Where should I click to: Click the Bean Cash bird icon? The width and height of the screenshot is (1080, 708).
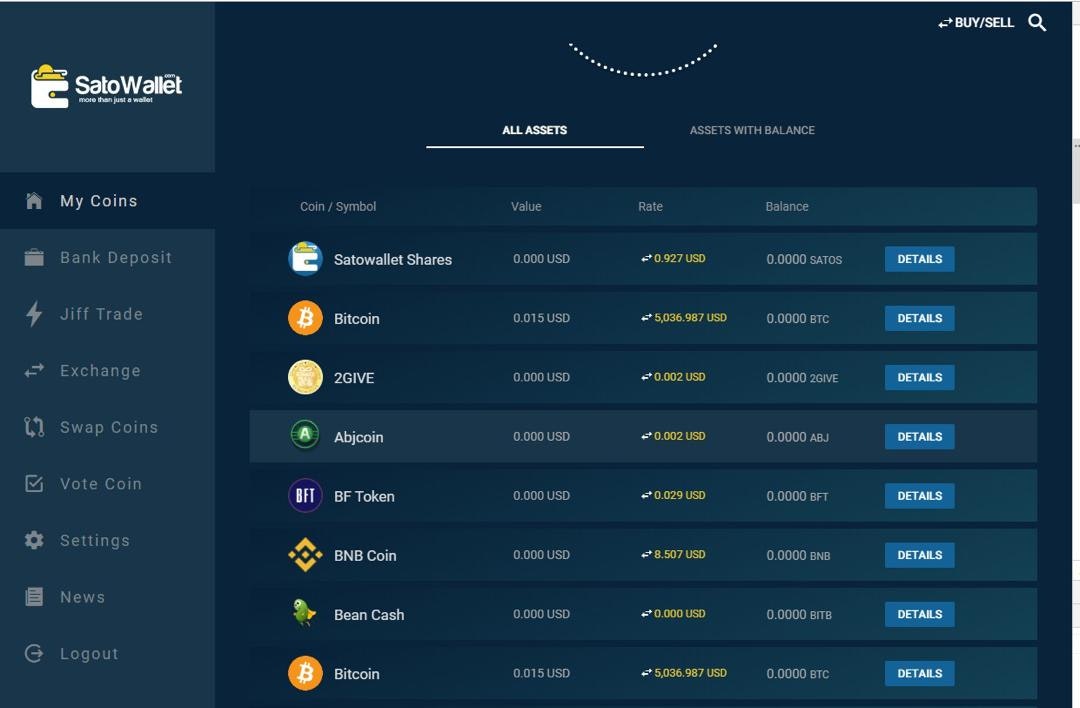[305, 613]
